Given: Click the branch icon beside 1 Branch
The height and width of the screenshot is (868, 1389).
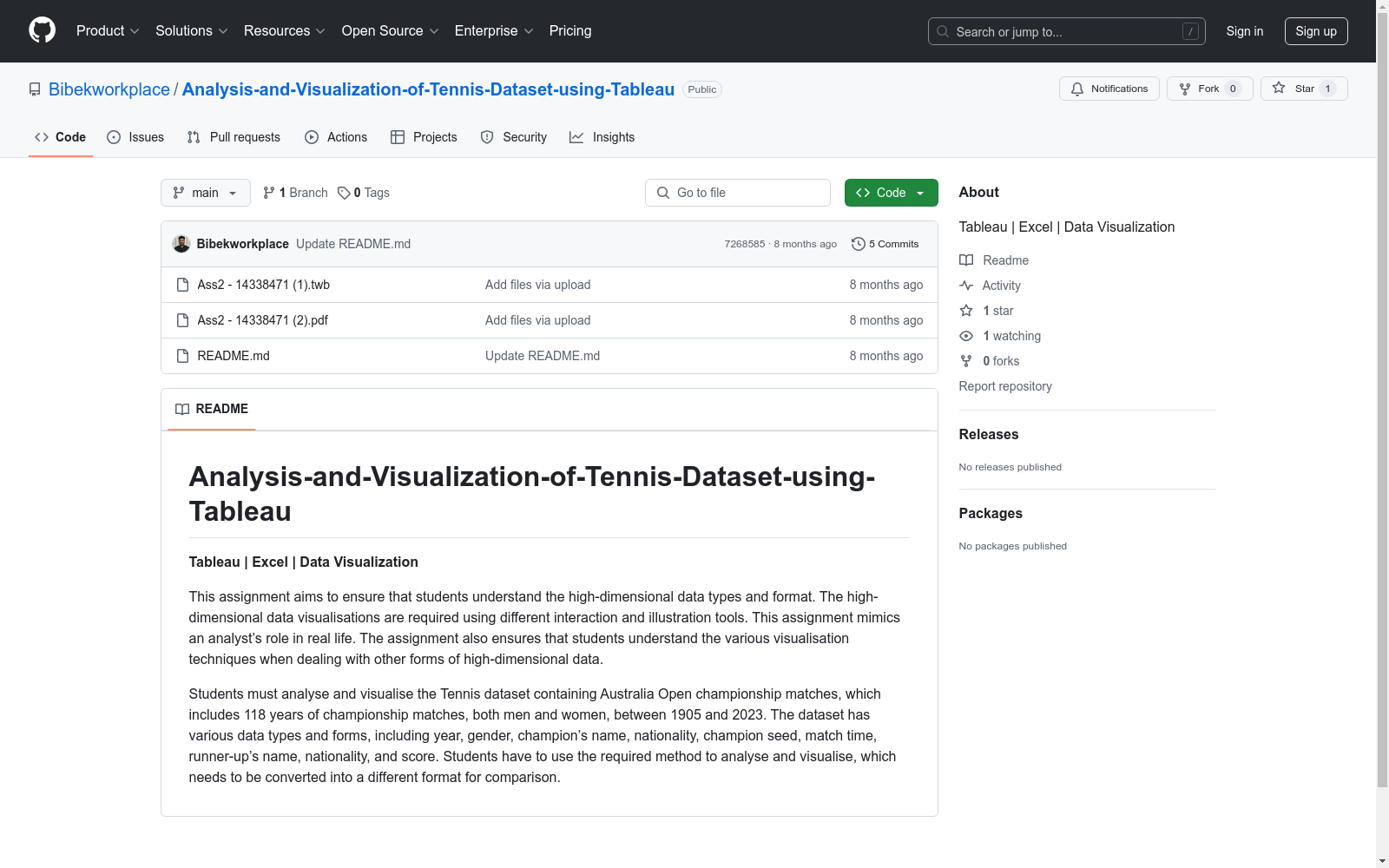Looking at the screenshot, I should pyautogui.click(x=269, y=193).
